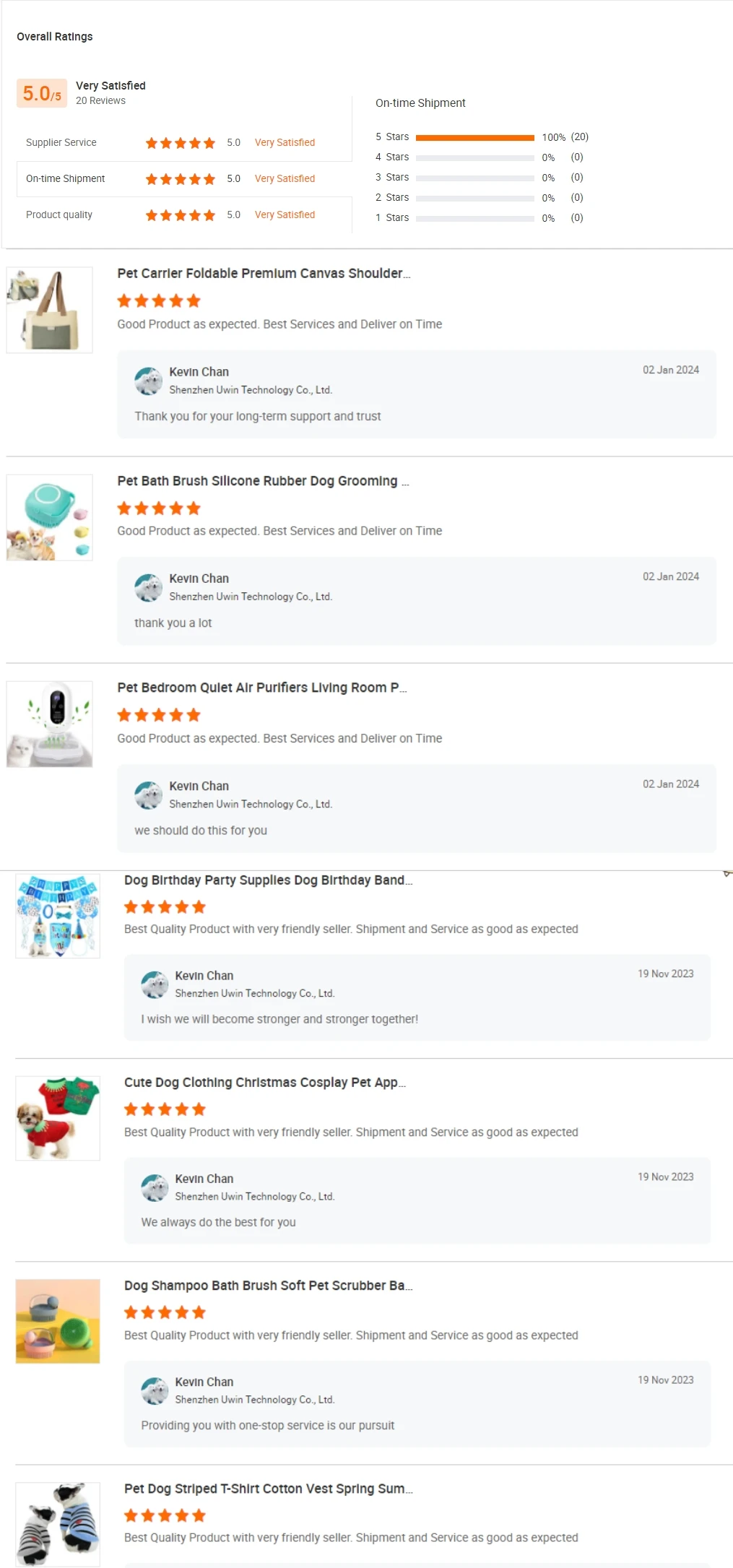Click Kevin Chan's avatar on the 'long-term support' reply
This screenshot has height=1568, width=733.
pos(149,381)
